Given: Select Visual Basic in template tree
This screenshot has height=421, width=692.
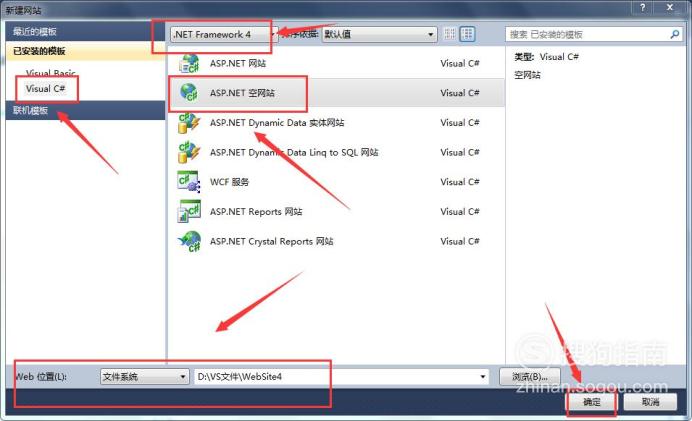Looking at the screenshot, I should (x=50, y=72).
